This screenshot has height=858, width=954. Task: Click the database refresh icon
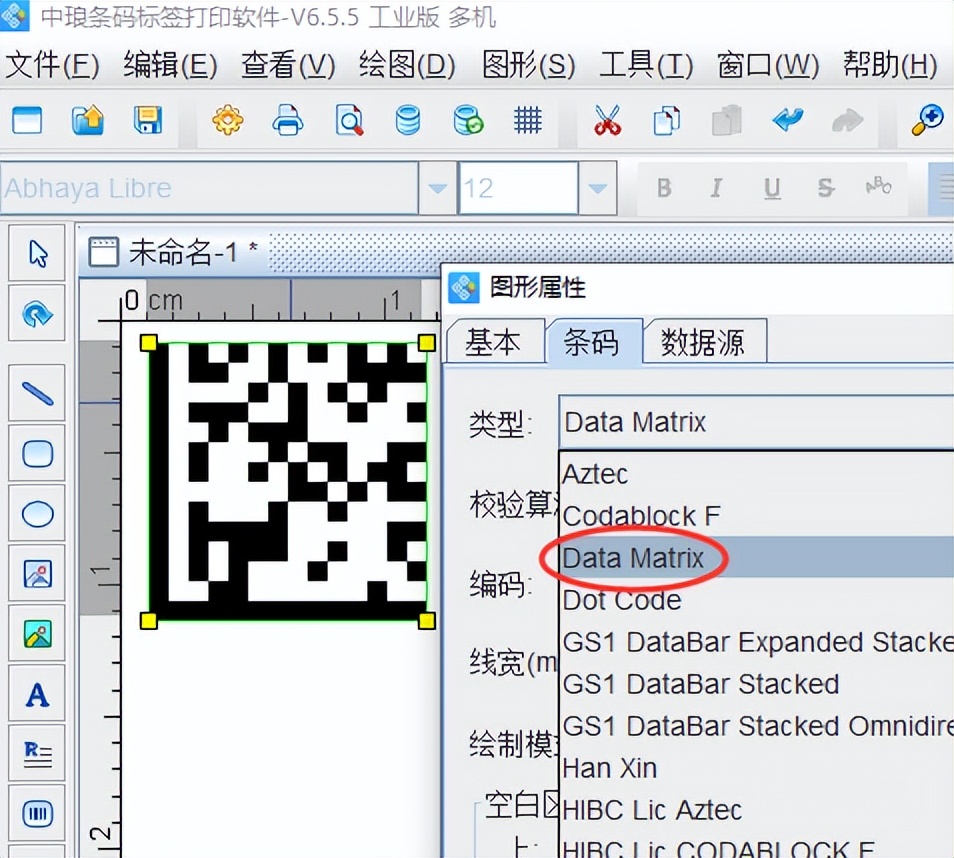(x=468, y=120)
